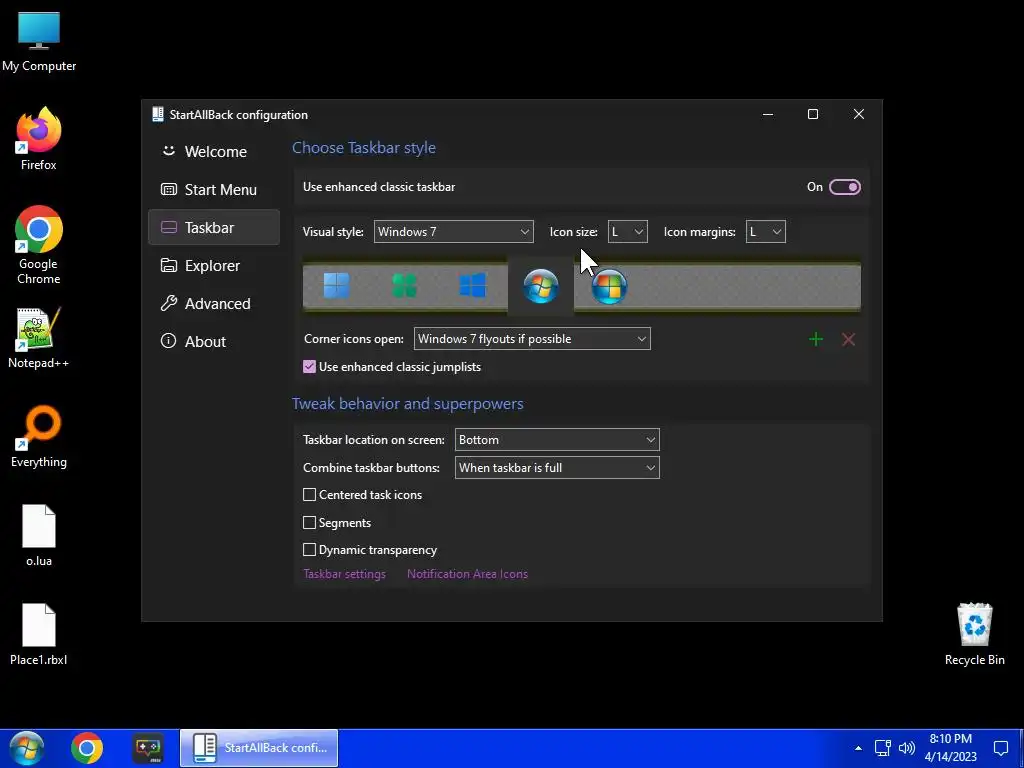Select the Taskbar section in sidebar
This screenshot has height=768, width=1024.
click(214, 227)
